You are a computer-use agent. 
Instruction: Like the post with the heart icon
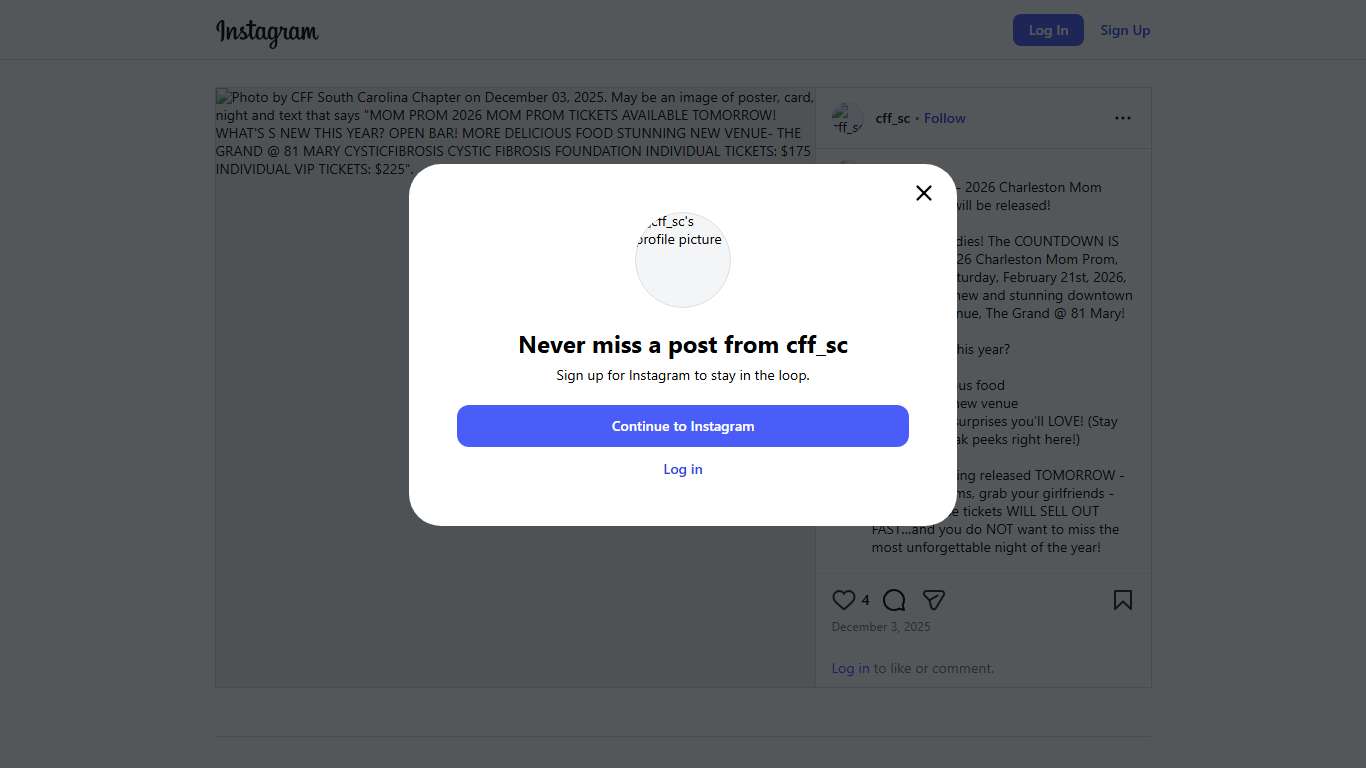point(843,600)
